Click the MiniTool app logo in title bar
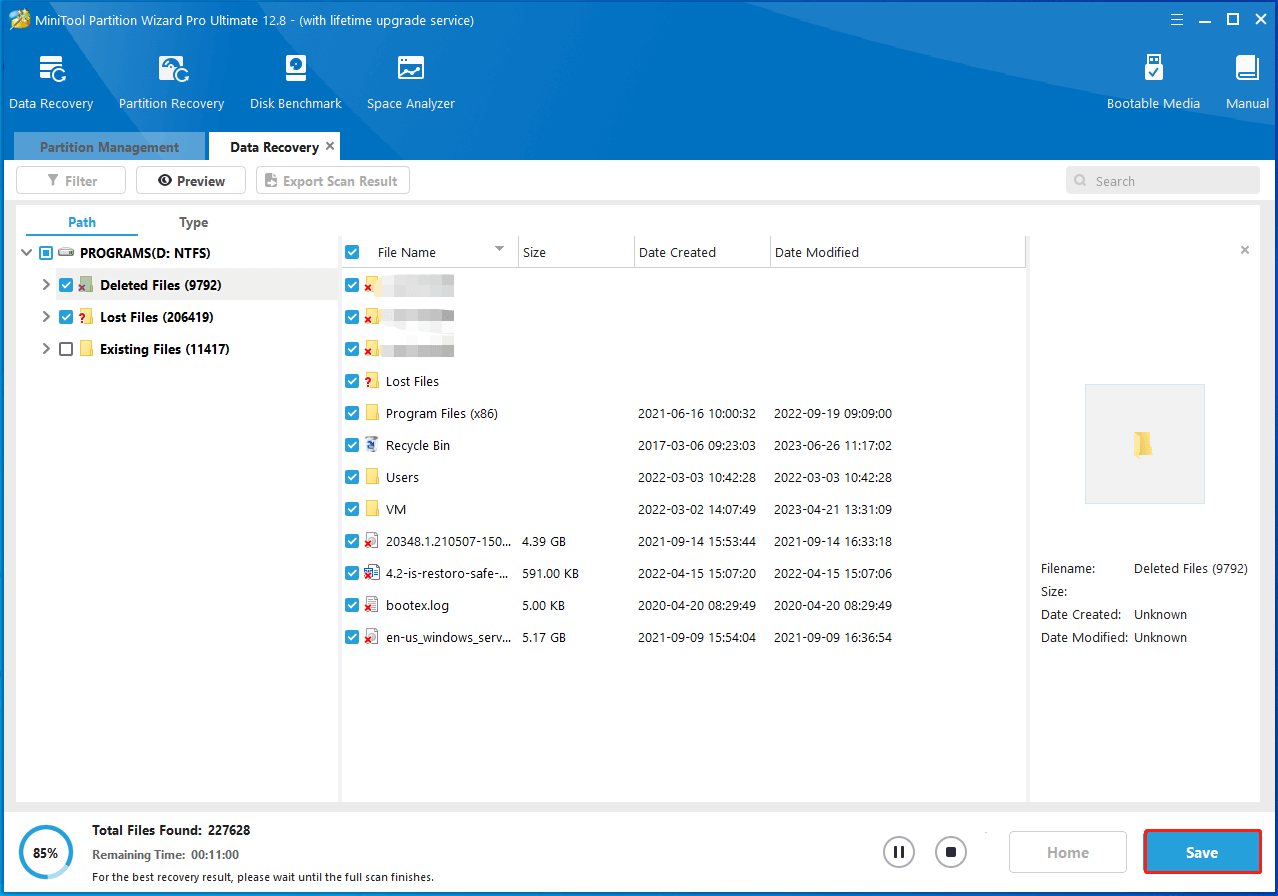The image size is (1278, 896). tap(20, 20)
